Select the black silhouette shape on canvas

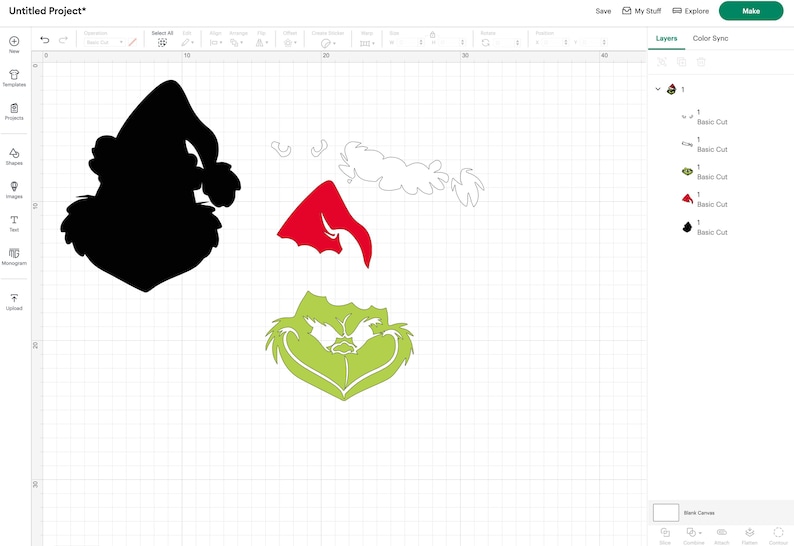(147, 203)
